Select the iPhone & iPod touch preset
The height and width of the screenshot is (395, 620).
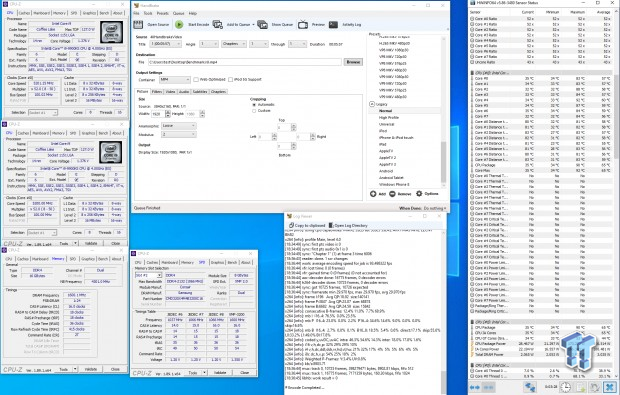pos(396,138)
